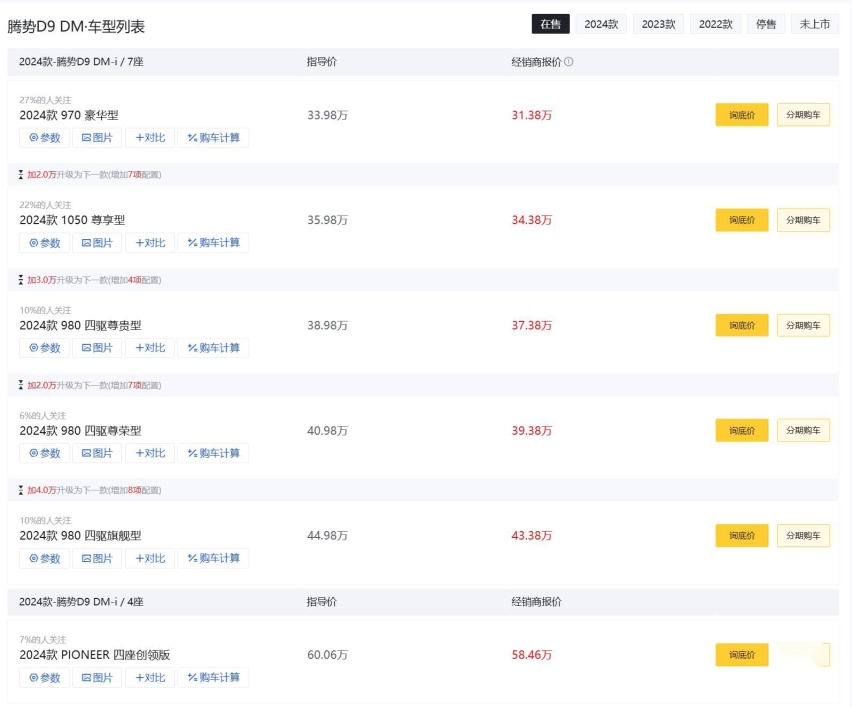Open the 2024款 1050 尊享型 model link
852x707 pixels.
(72, 220)
